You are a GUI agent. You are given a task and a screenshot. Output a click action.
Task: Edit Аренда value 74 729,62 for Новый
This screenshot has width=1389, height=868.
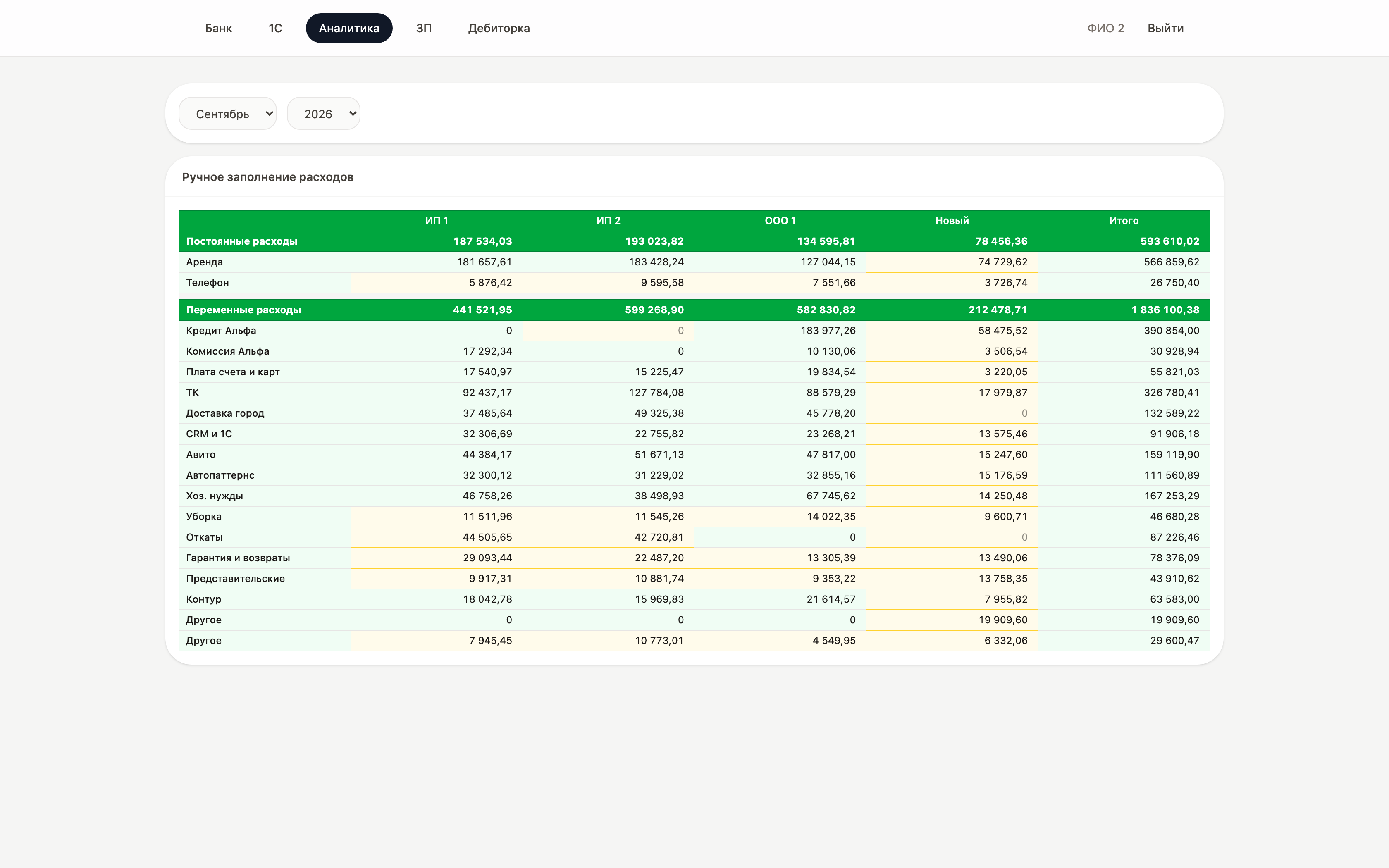point(952,262)
